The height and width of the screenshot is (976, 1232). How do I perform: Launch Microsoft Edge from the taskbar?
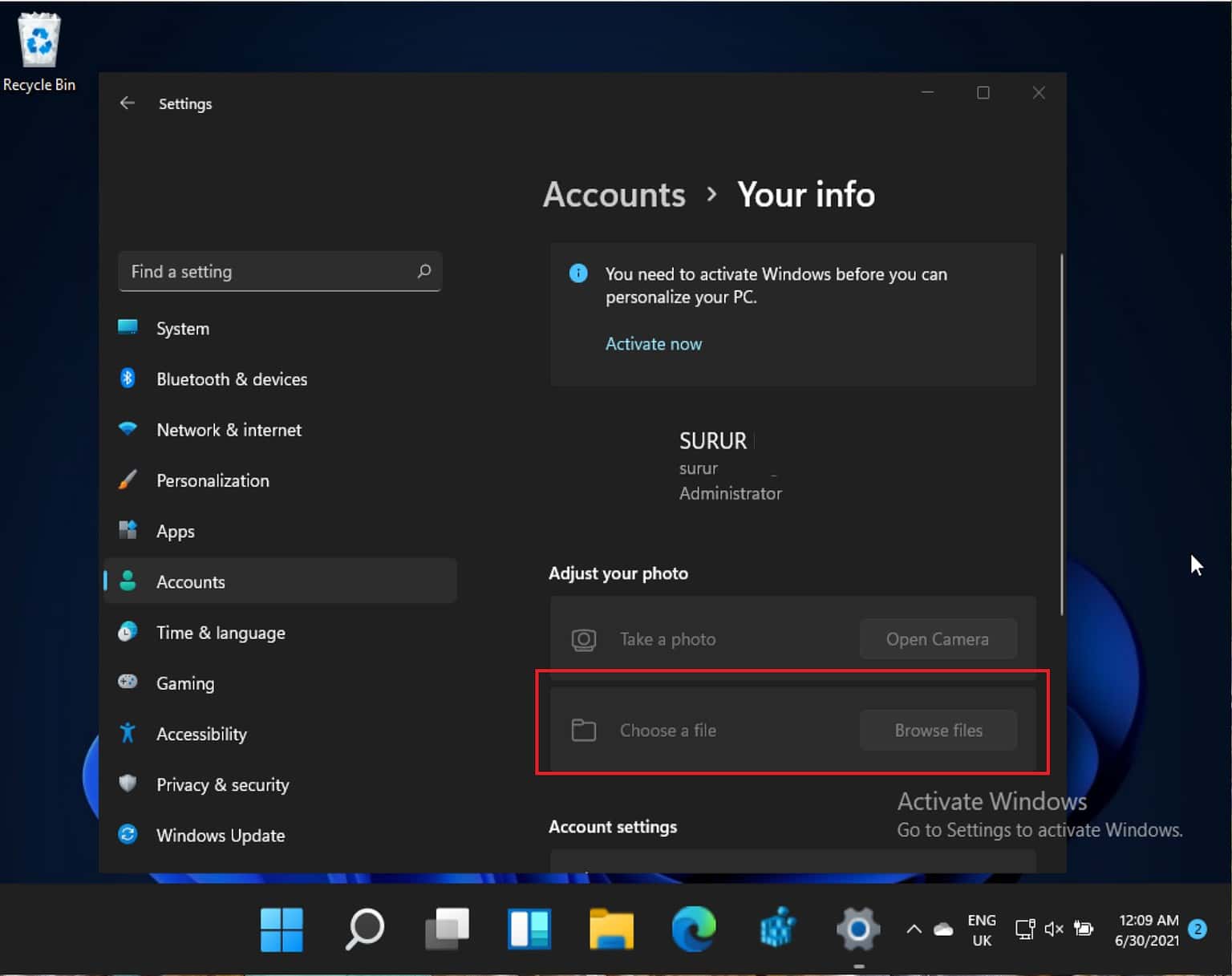pyautogui.click(x=693, y=929)
